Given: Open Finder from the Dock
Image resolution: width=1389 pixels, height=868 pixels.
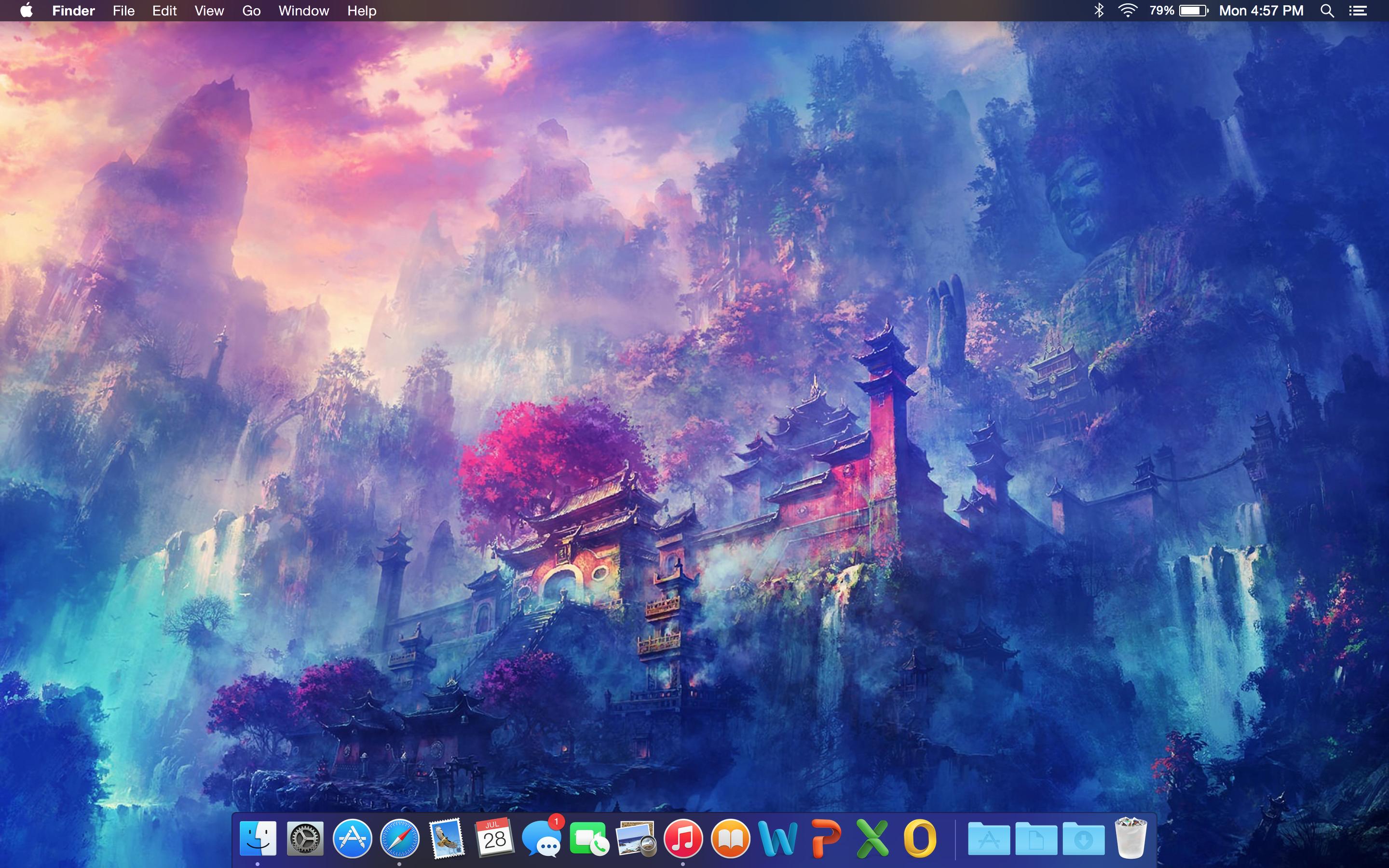Looking at the screenshot, I should click(258, 838).
